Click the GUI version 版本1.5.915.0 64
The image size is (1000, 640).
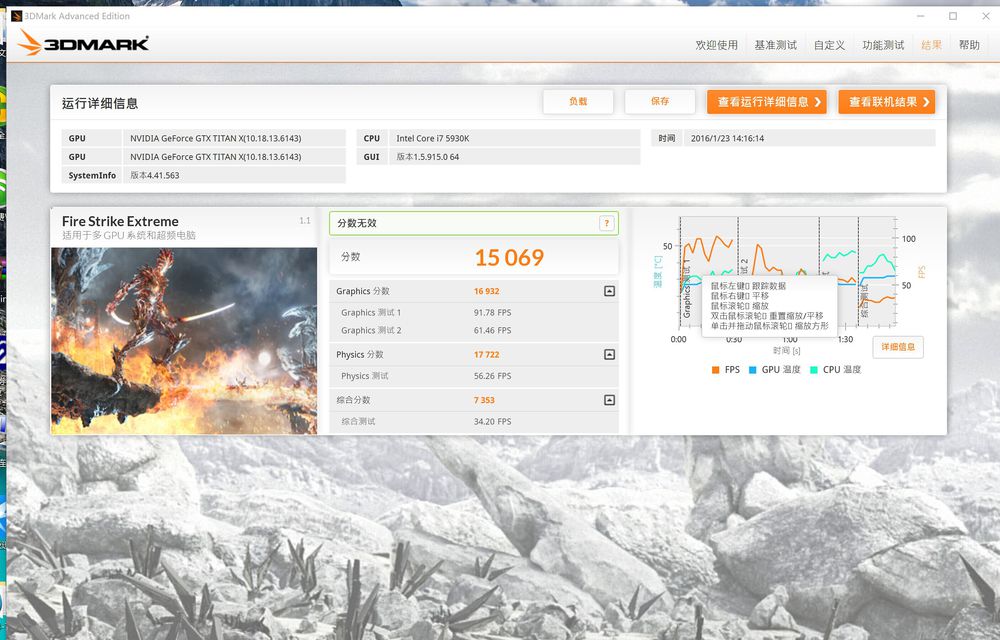(x=427, y=157)
